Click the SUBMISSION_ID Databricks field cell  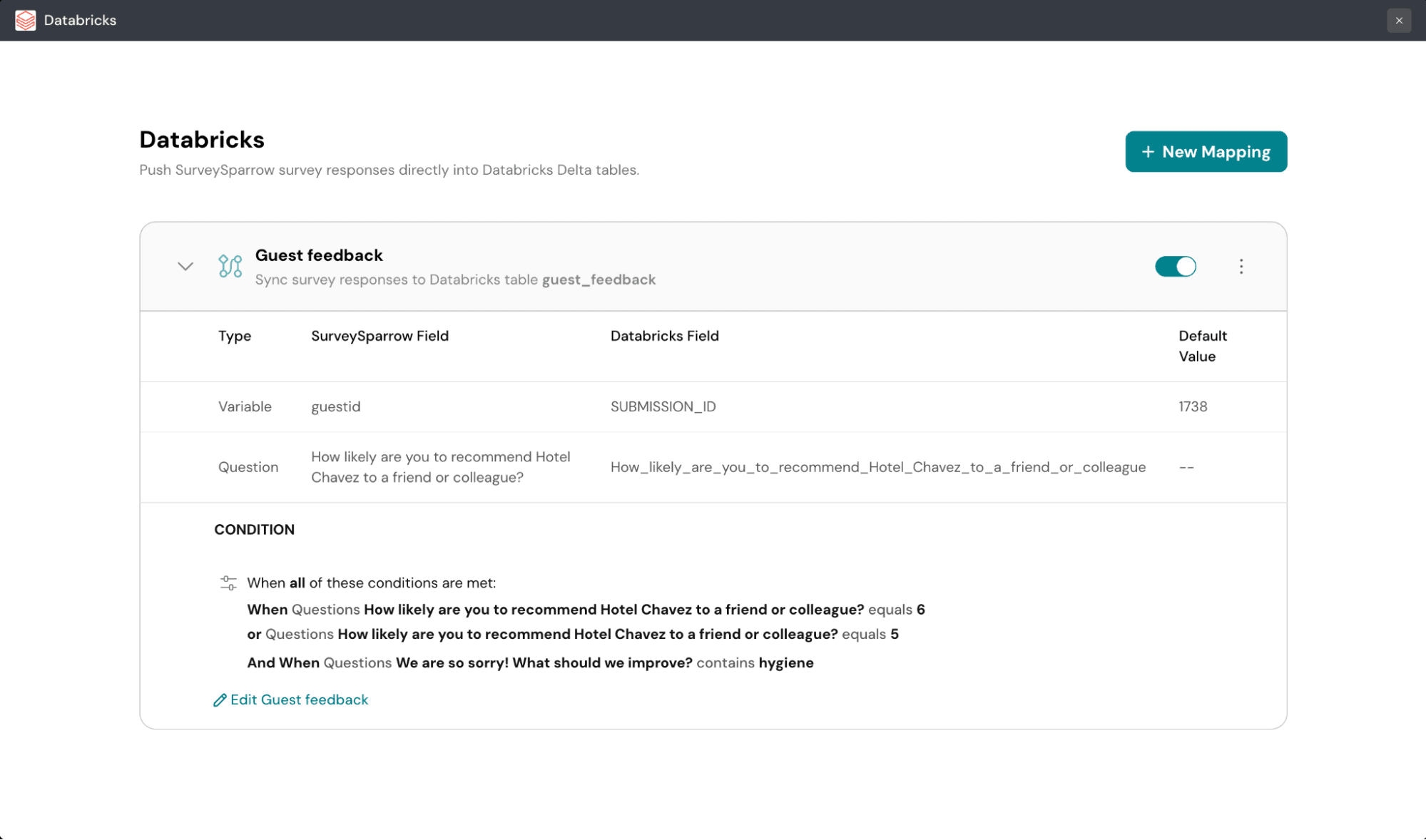(x=663, y=406)
